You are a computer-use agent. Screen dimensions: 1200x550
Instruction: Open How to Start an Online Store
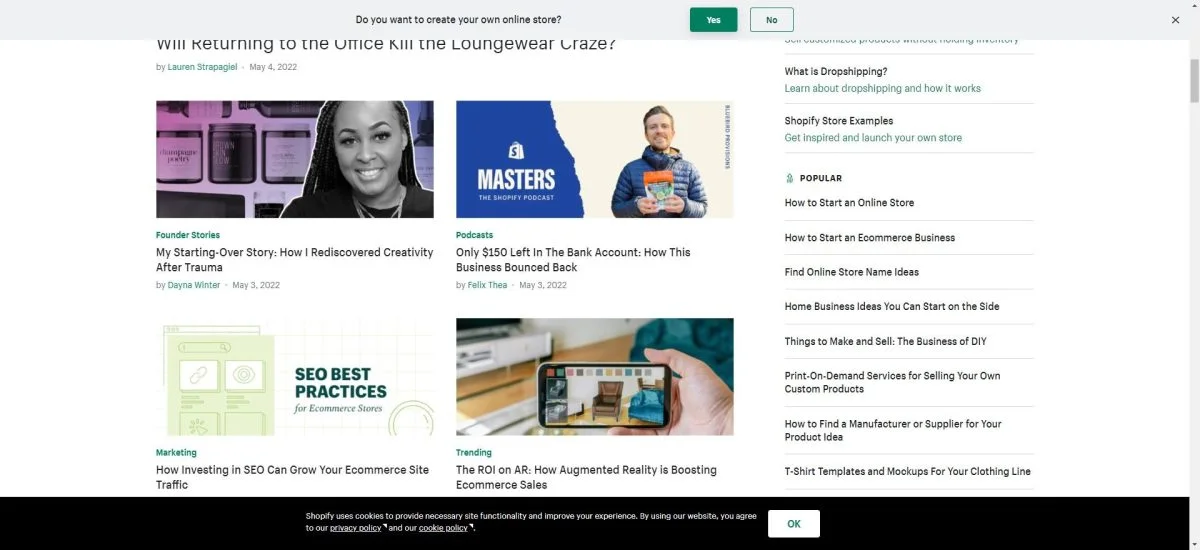click(849, 203)
